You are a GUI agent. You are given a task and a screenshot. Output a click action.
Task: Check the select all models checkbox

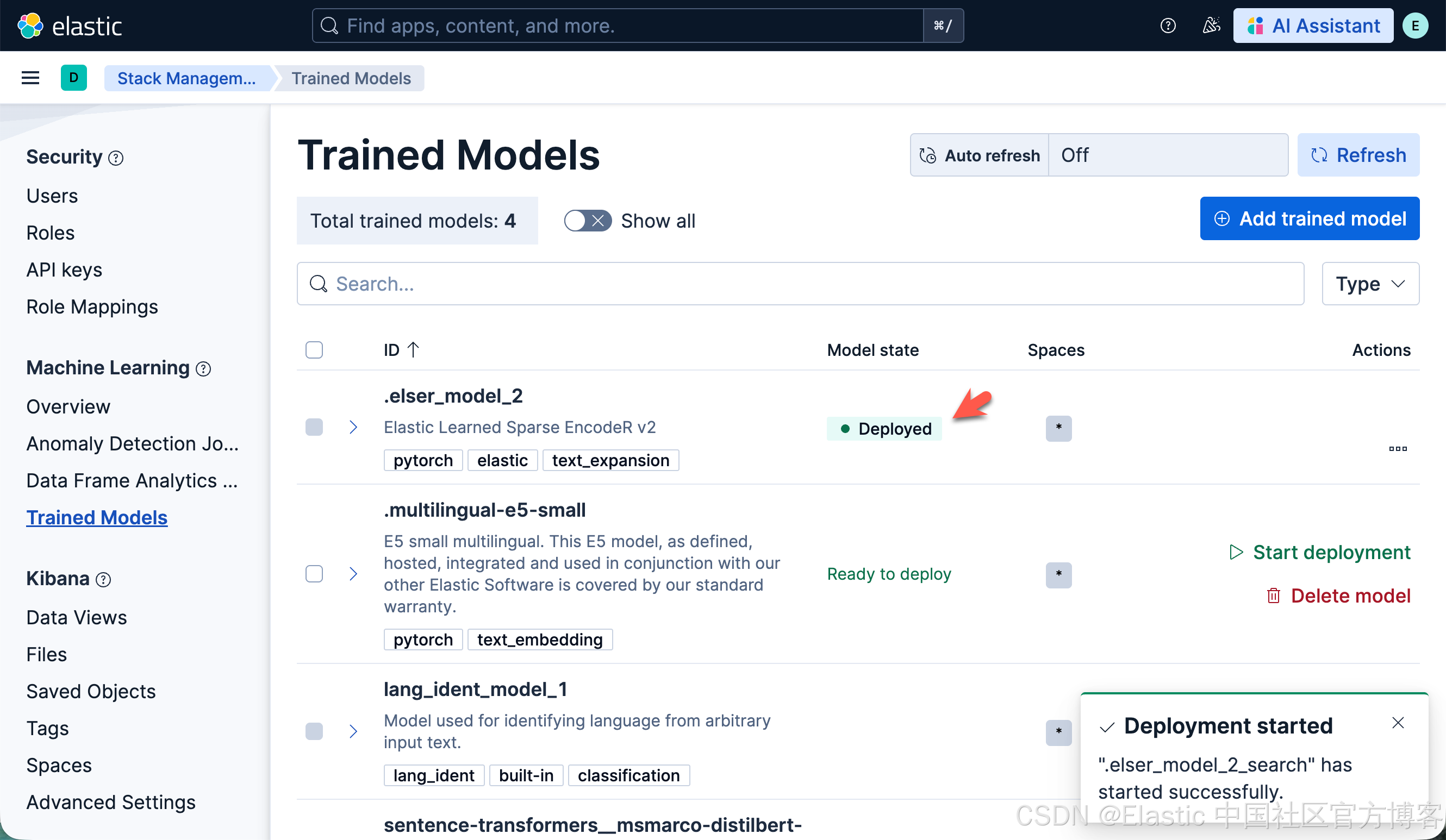tap(314, 350)
